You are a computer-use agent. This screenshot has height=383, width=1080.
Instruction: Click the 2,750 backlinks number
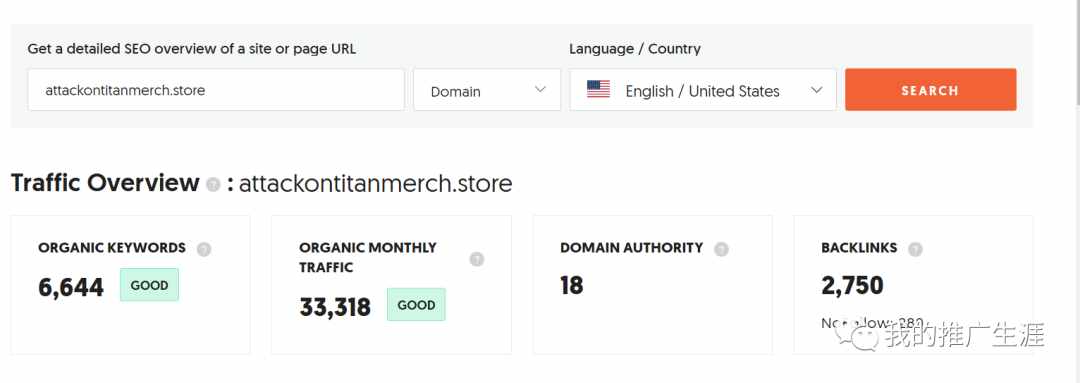tap(852, 286)
